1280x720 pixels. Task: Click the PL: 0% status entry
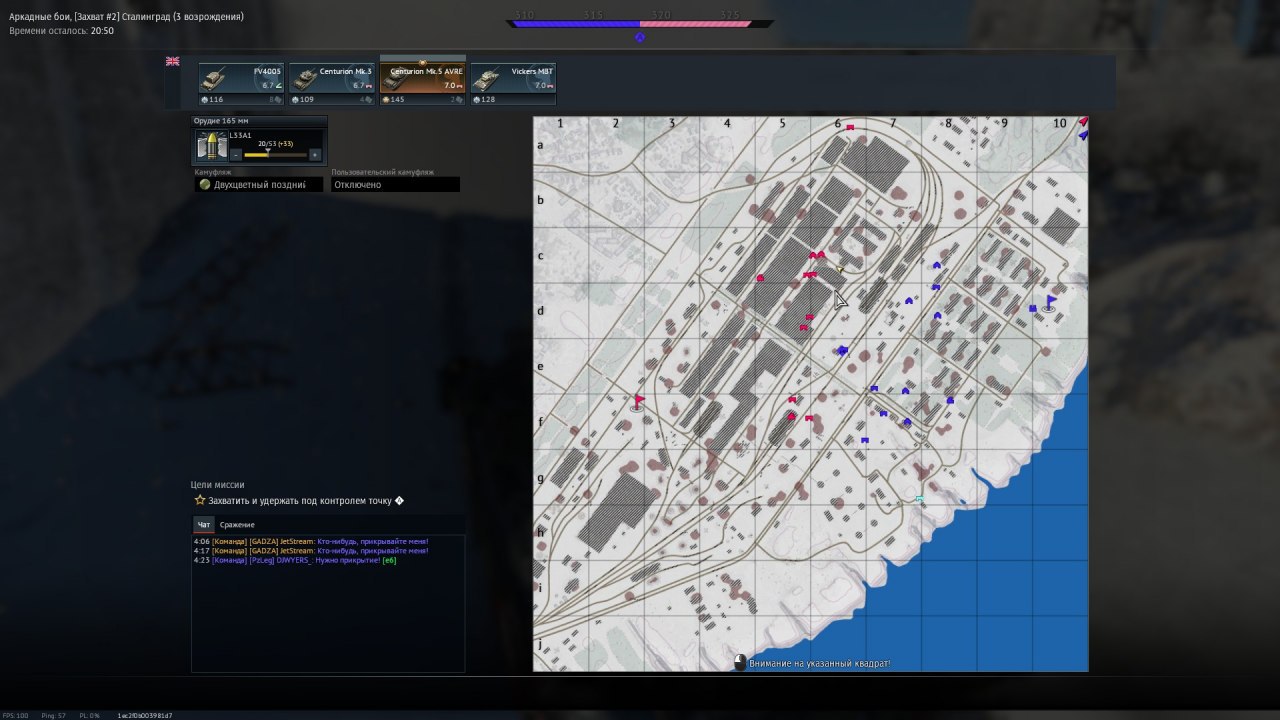89,715
